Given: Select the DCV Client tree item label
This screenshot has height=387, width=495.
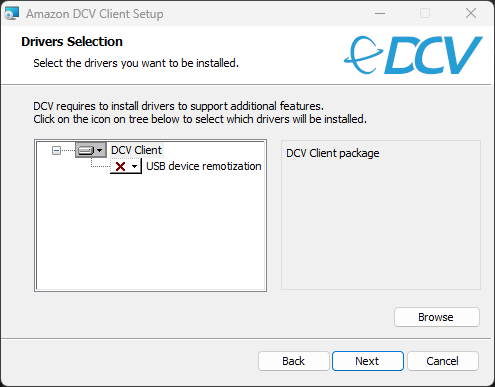Looking at the screenshot, I should coord(136,150).
